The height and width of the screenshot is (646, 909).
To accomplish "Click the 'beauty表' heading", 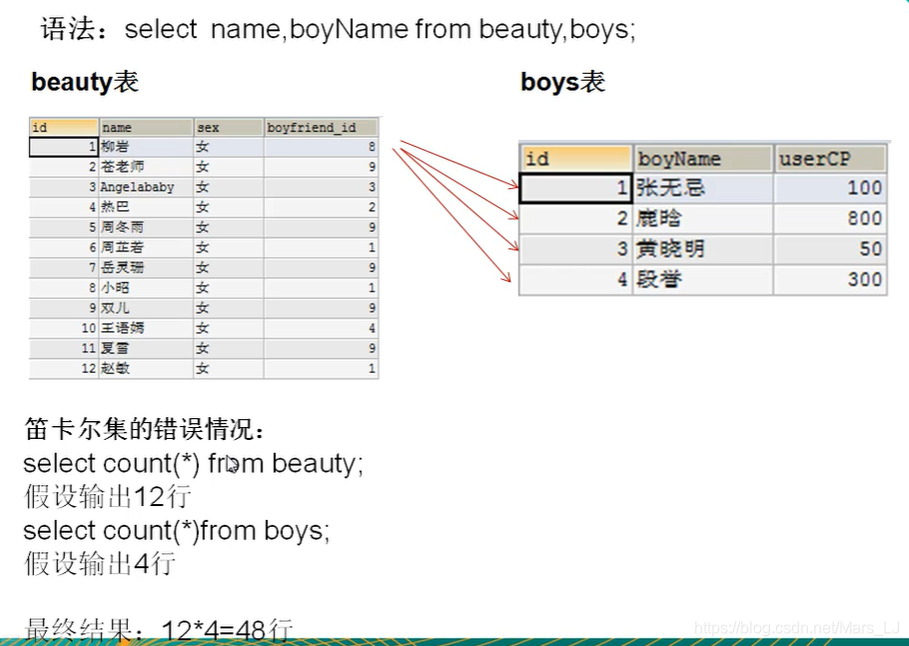I will point(85,82).
